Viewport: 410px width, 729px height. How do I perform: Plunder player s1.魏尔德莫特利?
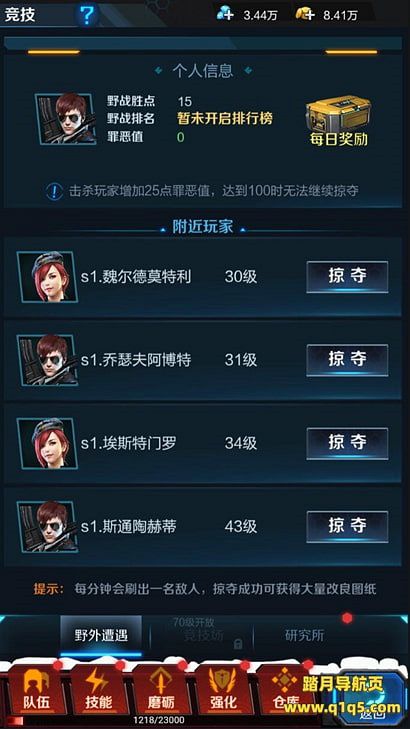pos(347,277)
